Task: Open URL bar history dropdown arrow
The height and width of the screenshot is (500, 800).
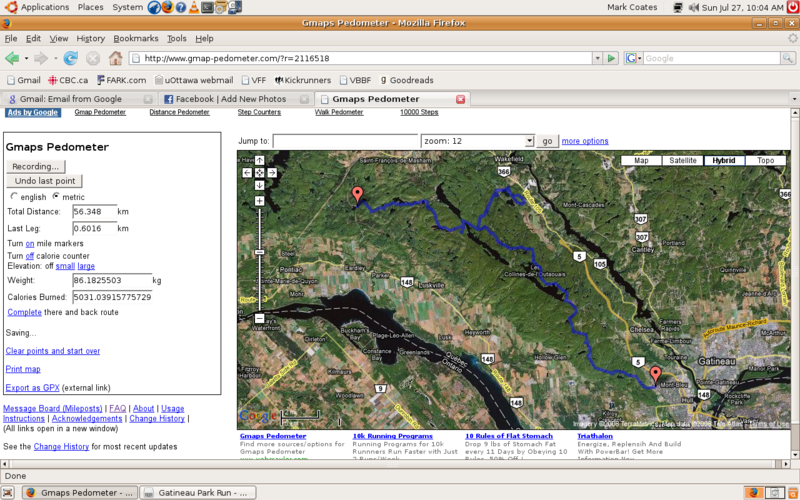Action: (x=596, y=58)
